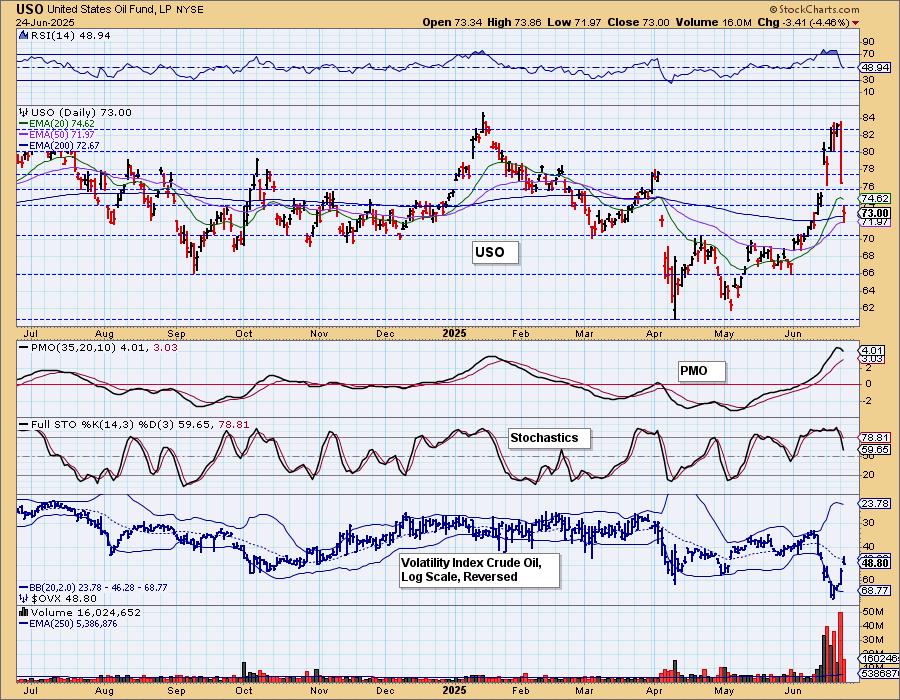Click the 59.65 stochastic axis tag
The image size is (900, 700).
[x=875, y=450]
